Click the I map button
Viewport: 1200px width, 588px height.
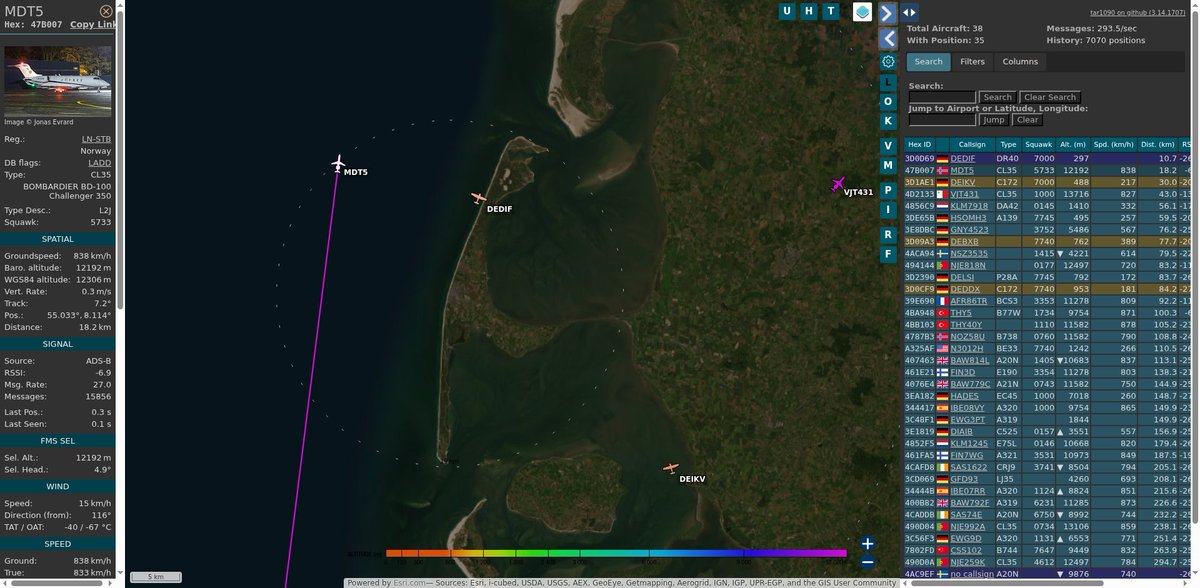[887, 208]
